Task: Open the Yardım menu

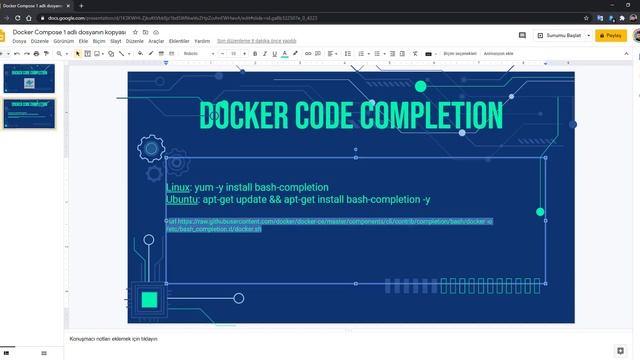Action: (202, 41)
